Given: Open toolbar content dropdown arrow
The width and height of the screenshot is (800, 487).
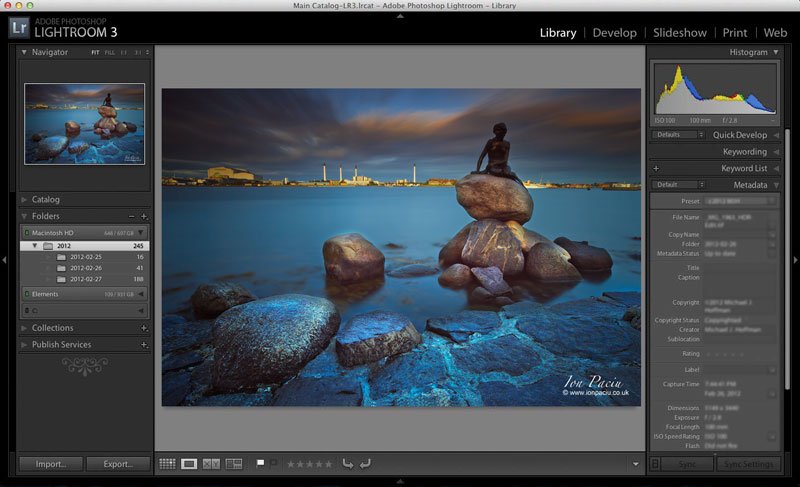Looking at the screenshot, I should (x=635, y=464).
